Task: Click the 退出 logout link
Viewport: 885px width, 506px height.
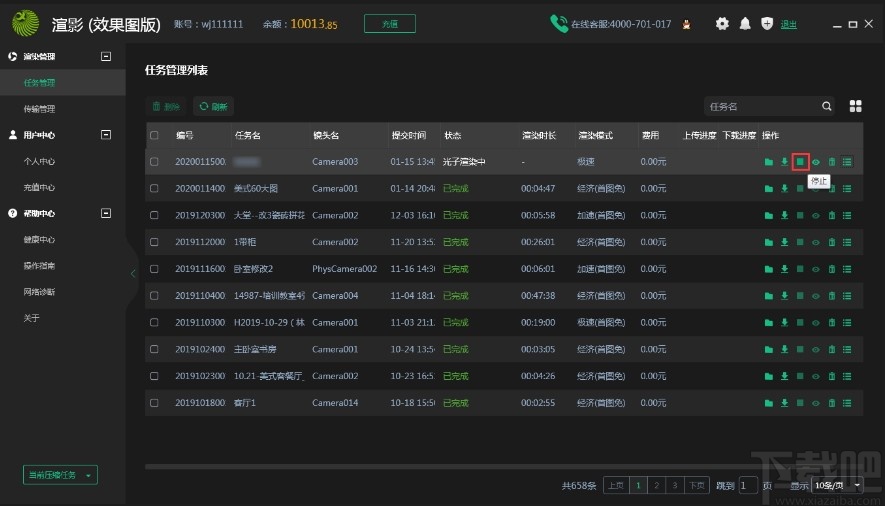Action: pos(788,24)
